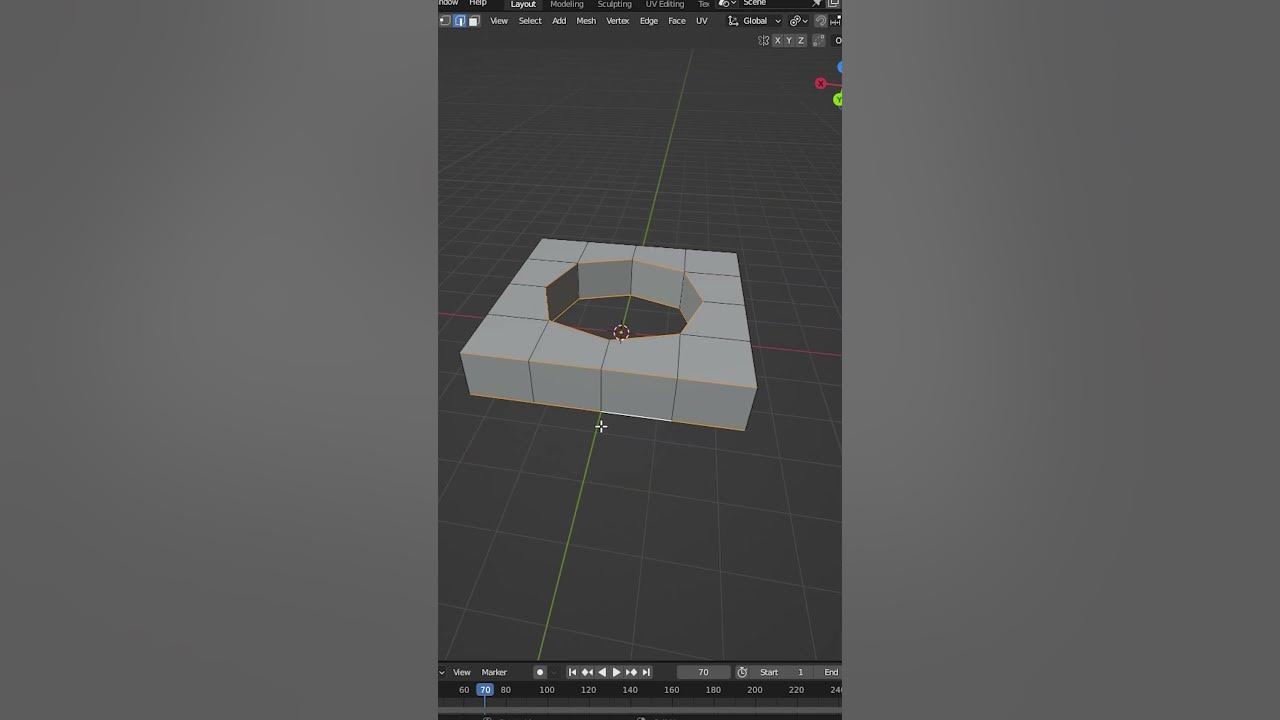The width and height of the screenshot is (1280, 720).
Task: Toggle Y axis mirror
Action: pyautogui.click(x=789, y=41)
